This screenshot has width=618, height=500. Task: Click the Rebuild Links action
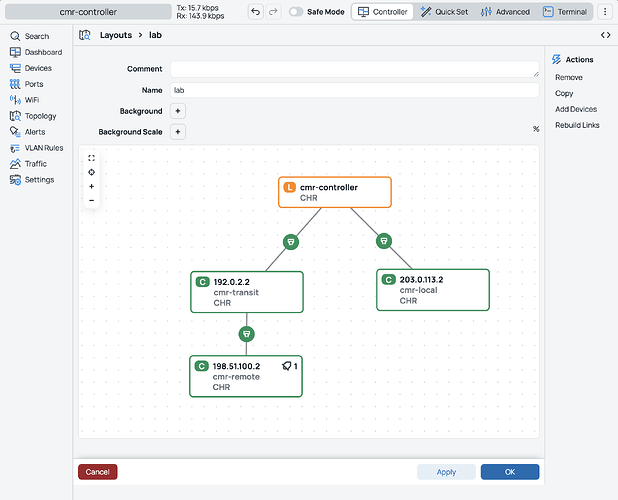pos(577,125)
